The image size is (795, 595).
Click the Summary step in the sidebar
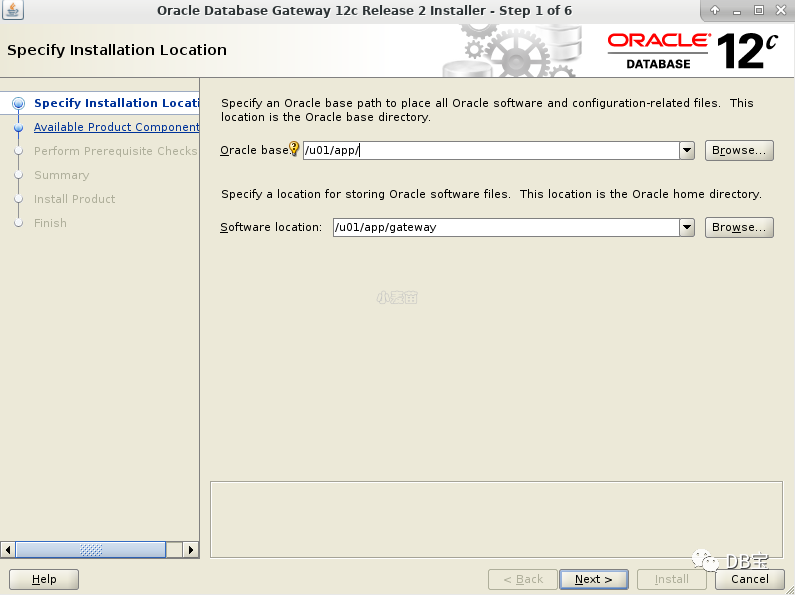pyautogui.click(x=61, y=175)
